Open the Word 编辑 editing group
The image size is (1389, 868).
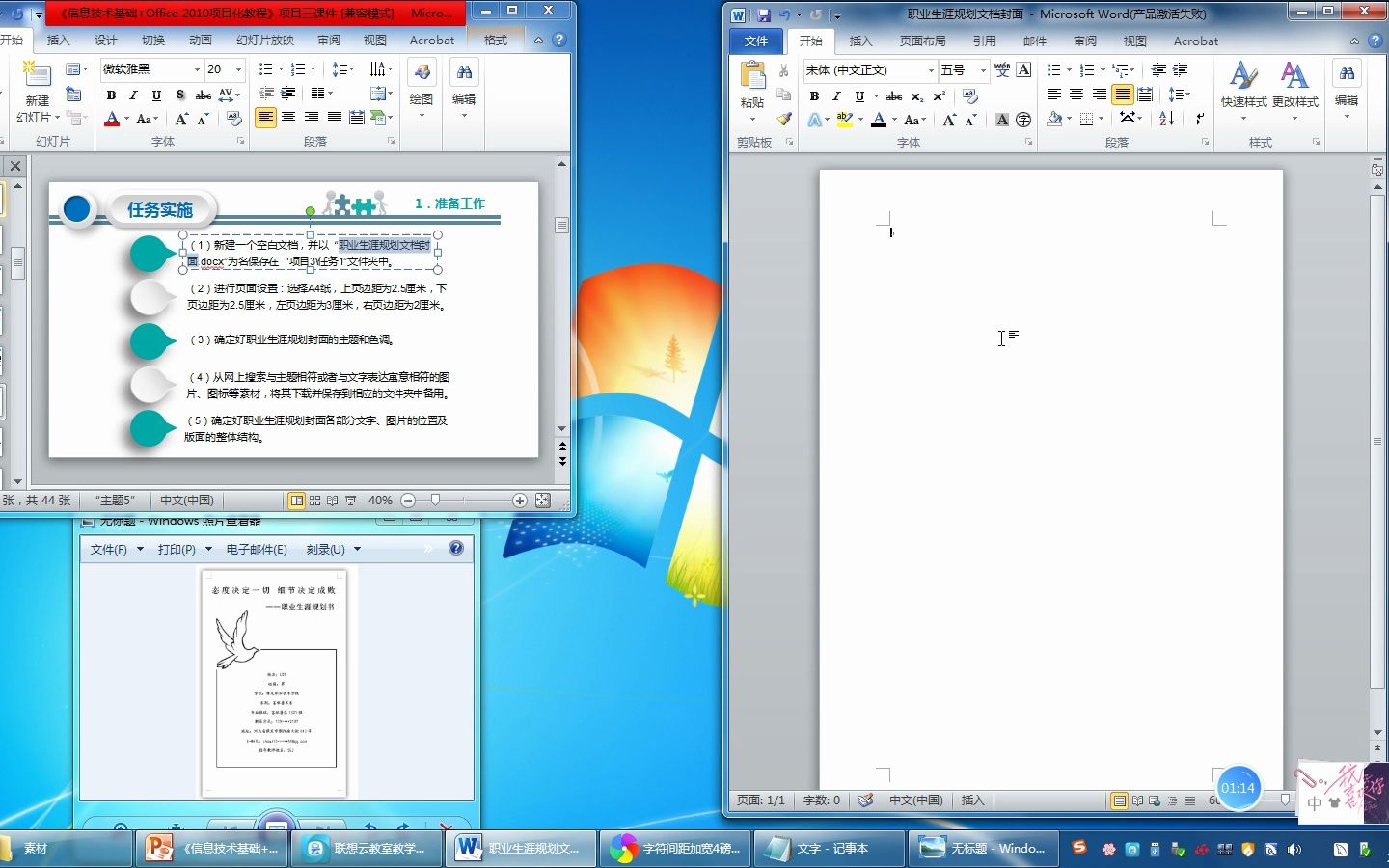coord(1347,86)
